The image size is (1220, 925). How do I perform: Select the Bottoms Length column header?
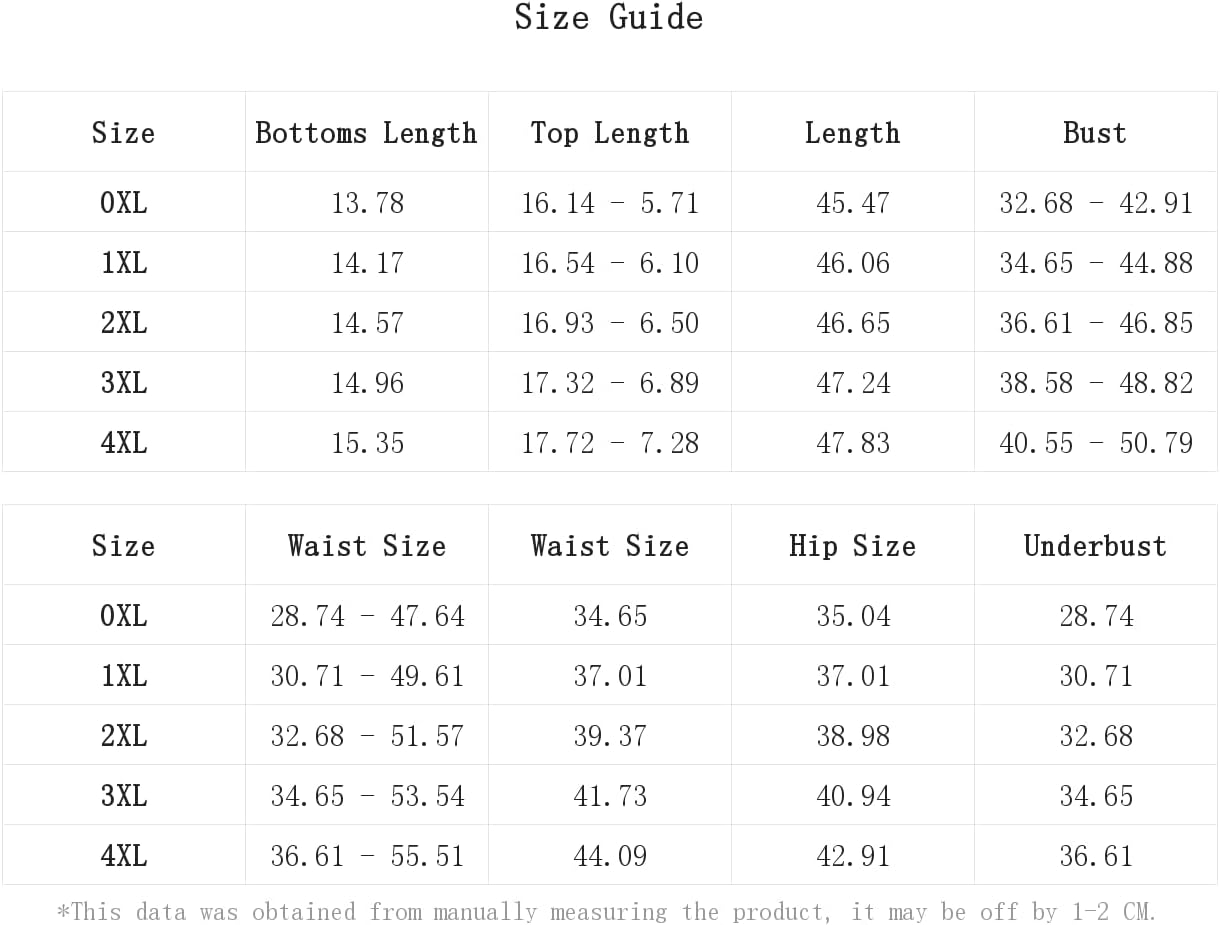click(x=367, y=133)
